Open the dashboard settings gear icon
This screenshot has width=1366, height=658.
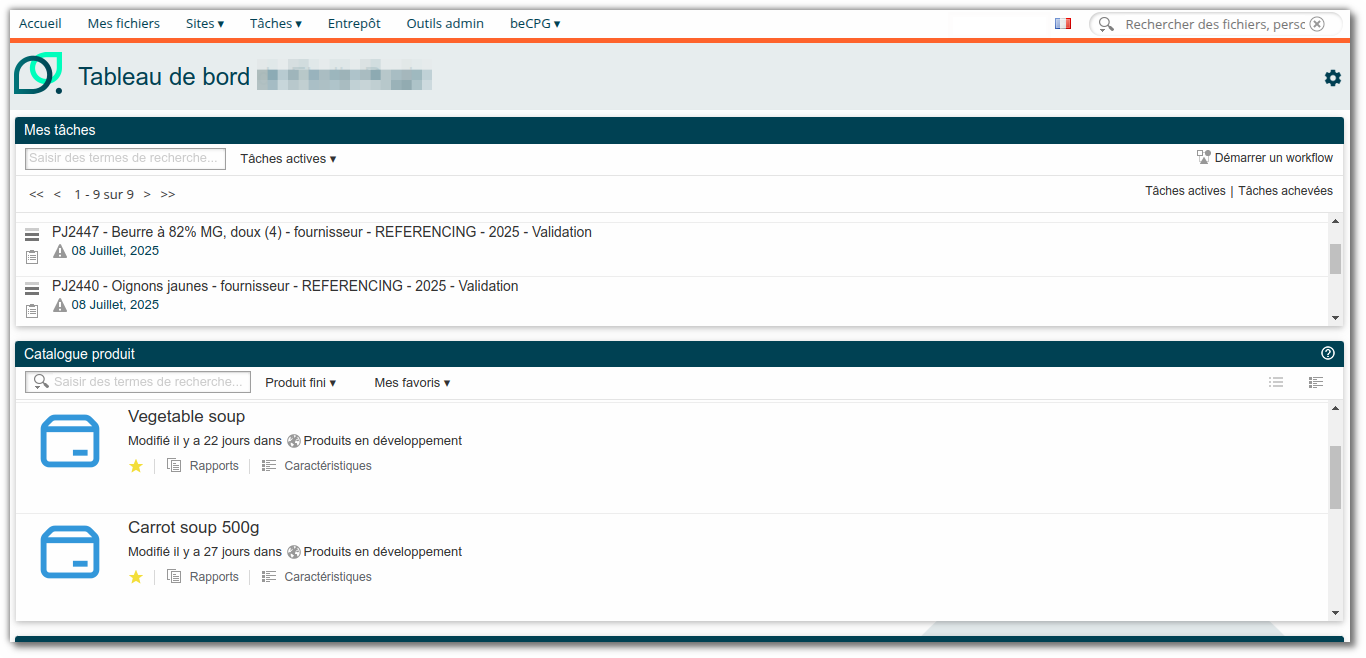pyautogui.click(x=1333, y=77)
